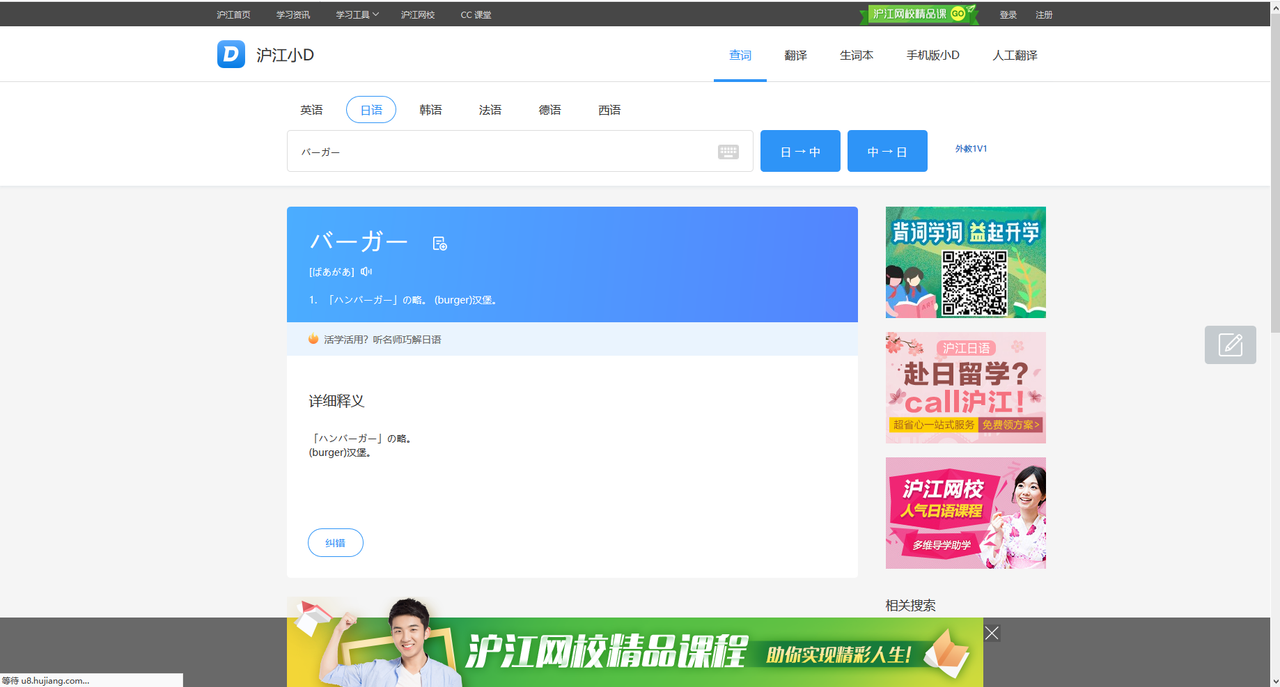Open 学习资讯 in top bar

[x=293, y=15]
